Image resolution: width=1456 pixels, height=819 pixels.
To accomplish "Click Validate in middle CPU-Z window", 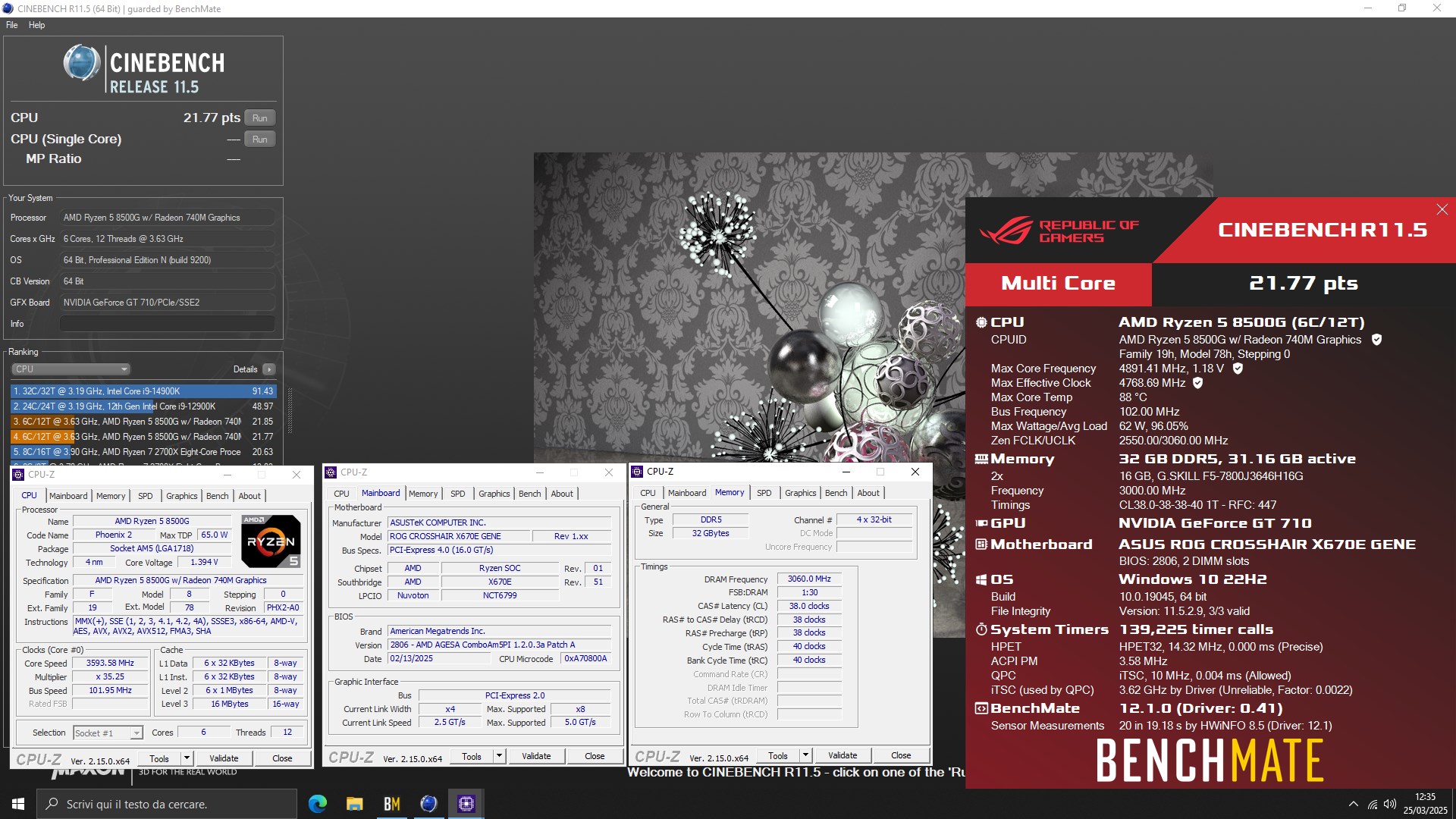I will (536, 756).
